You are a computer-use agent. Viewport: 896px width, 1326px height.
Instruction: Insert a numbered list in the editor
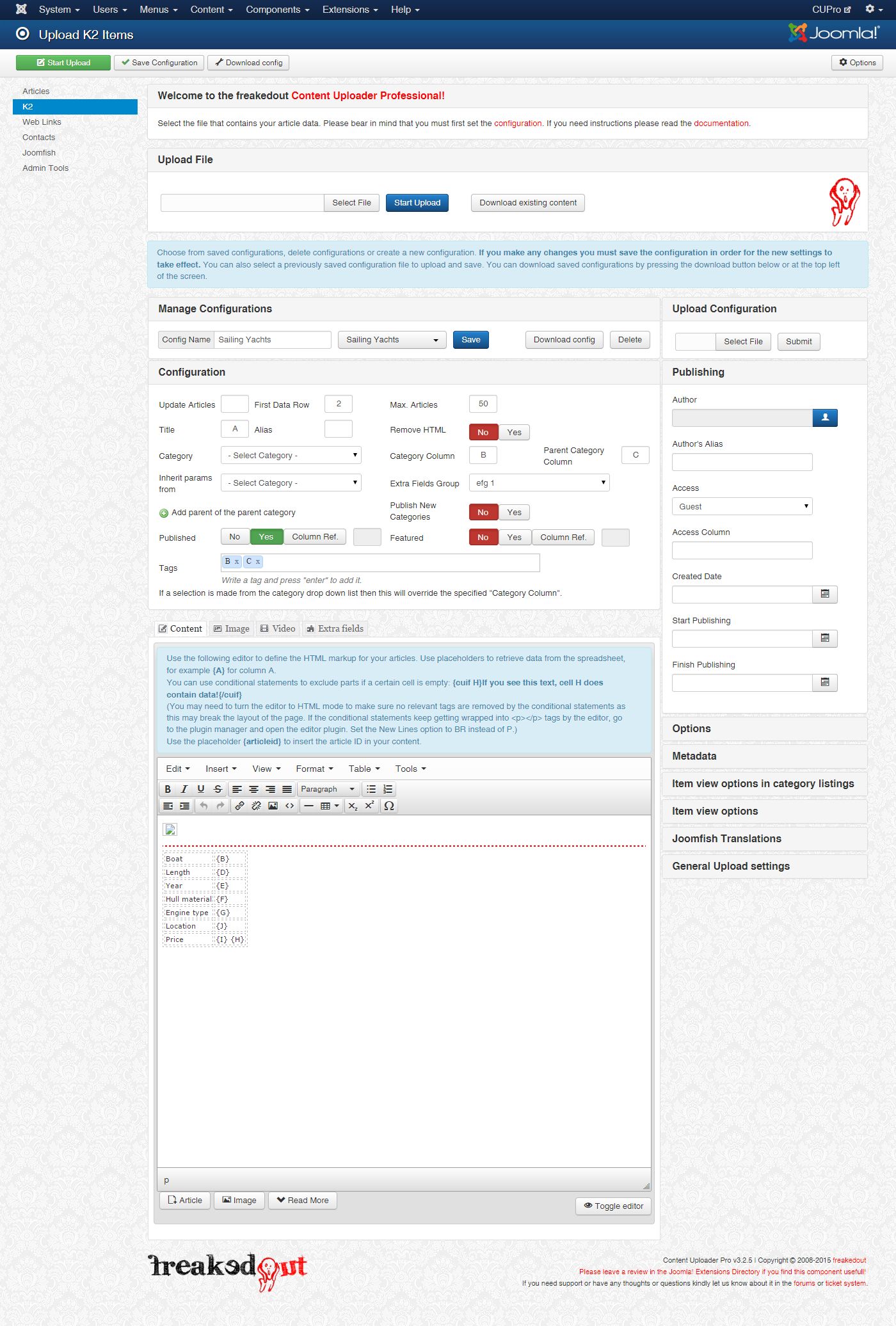tap(388, 789)
